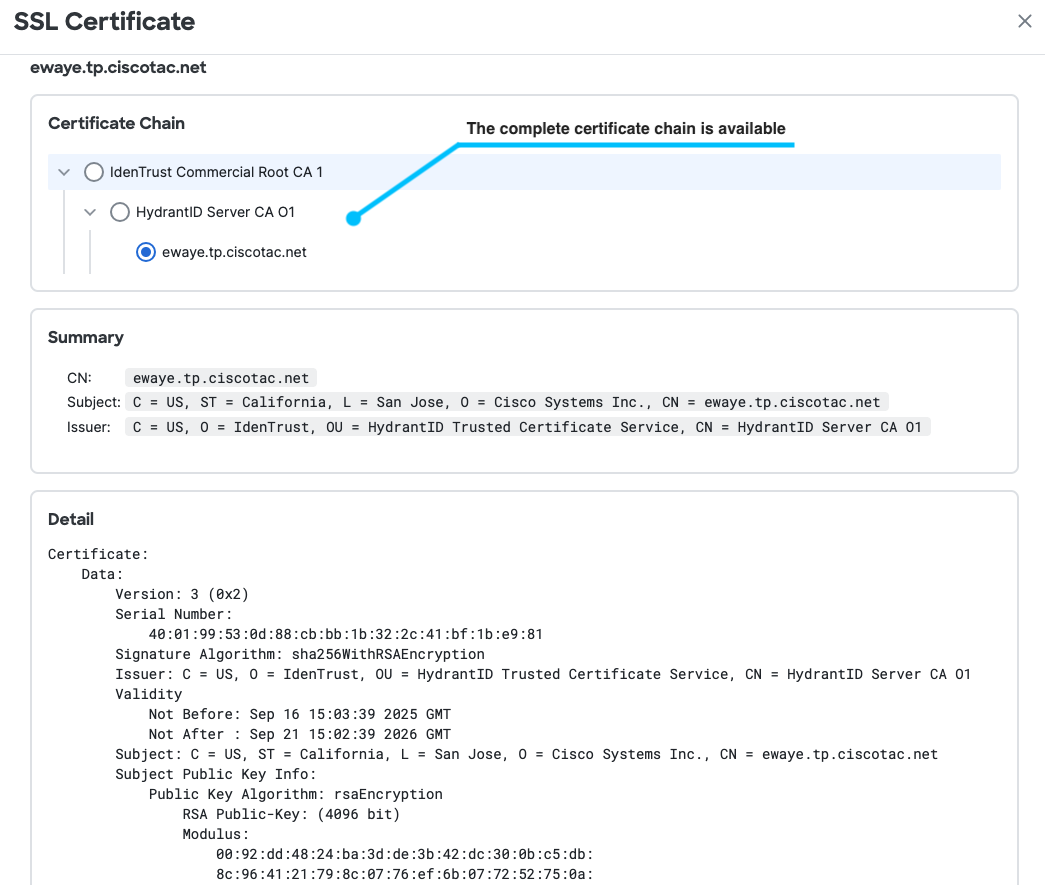Select the HydrantID Server CA O1 radio button
The image size is (1045, 885).
click(x=119, y=211)
